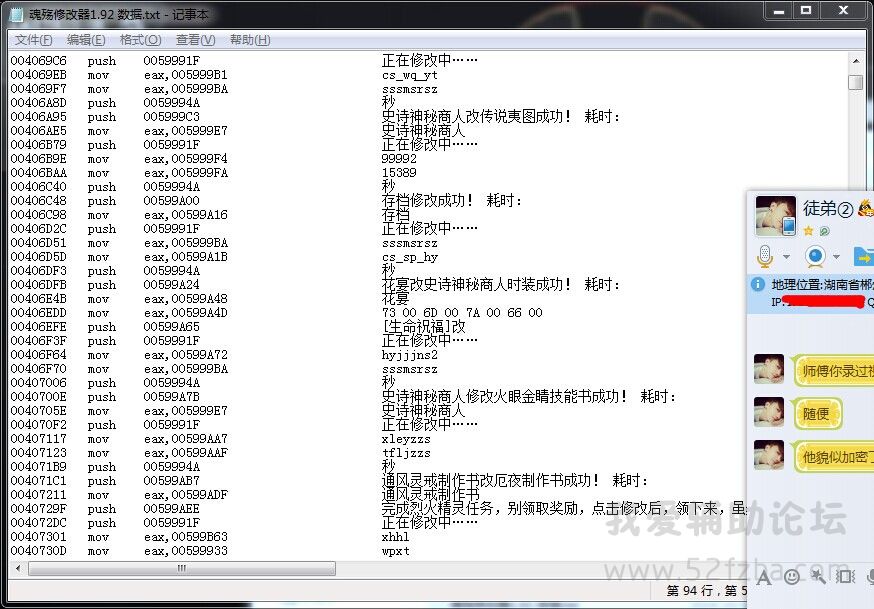This screenshot has width=874, height=609.
Task: Click the 他貌似加密 chat bubble
Action: tap(834, 457)
